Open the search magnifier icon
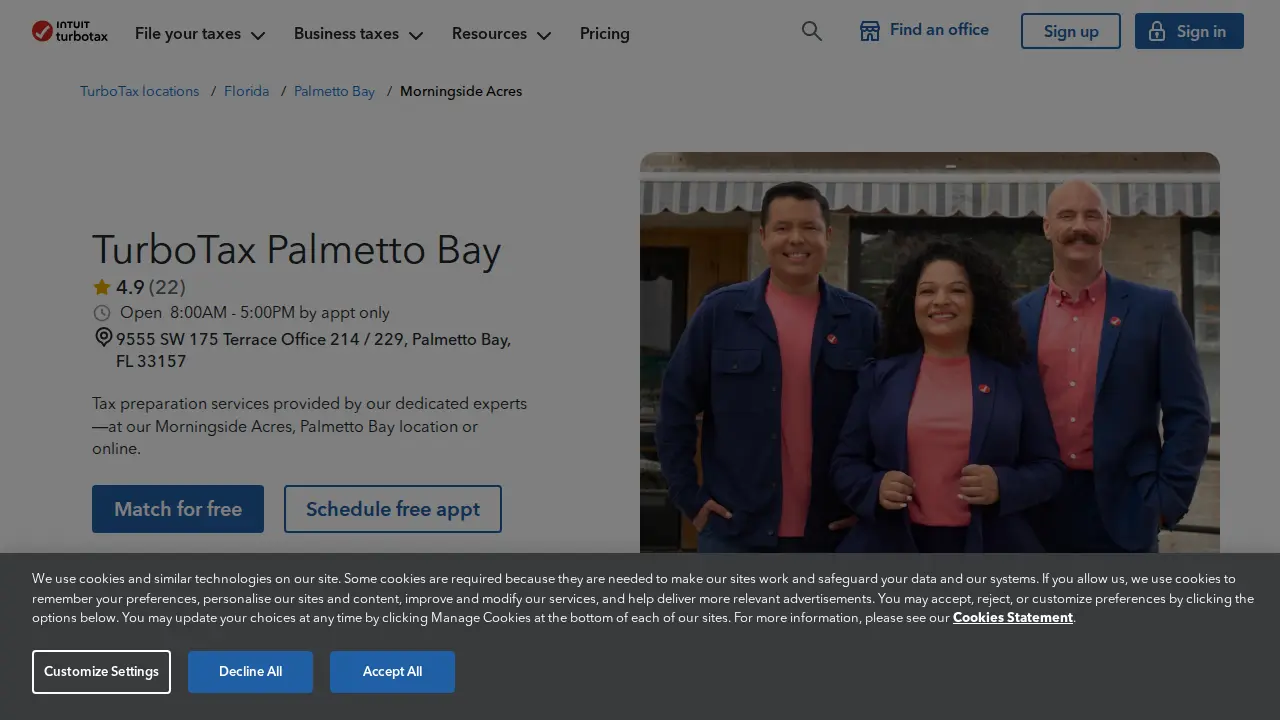 click(x=812, y=31)
